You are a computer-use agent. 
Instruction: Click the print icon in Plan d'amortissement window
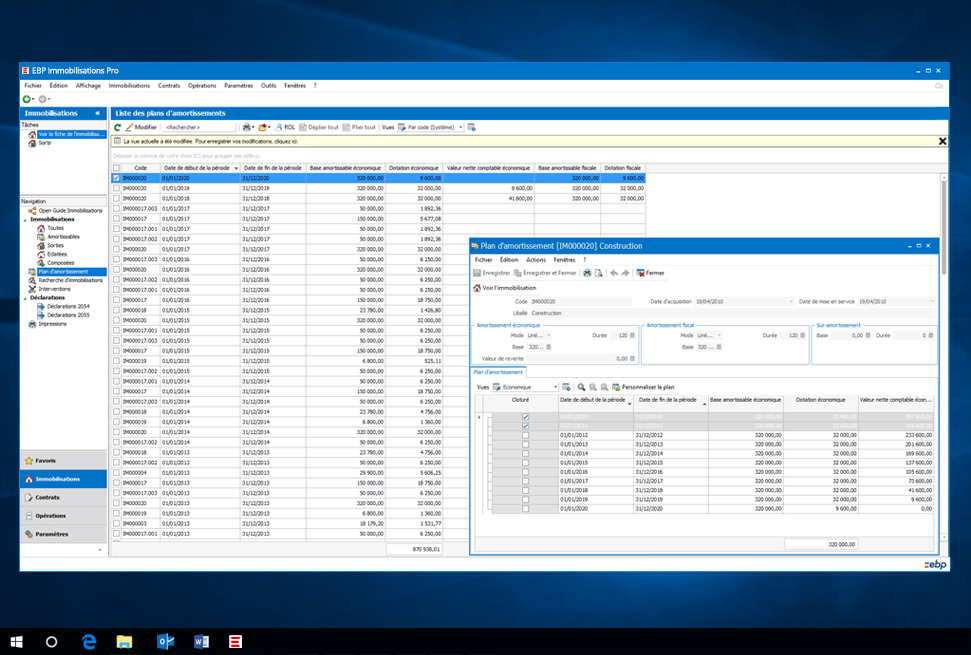click(587, 273)
